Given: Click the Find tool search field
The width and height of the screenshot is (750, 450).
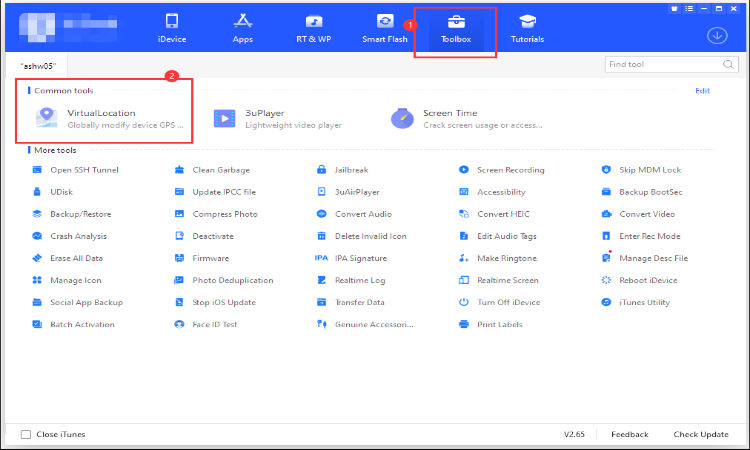Looking at the screenshot, I should pos(671,64).
